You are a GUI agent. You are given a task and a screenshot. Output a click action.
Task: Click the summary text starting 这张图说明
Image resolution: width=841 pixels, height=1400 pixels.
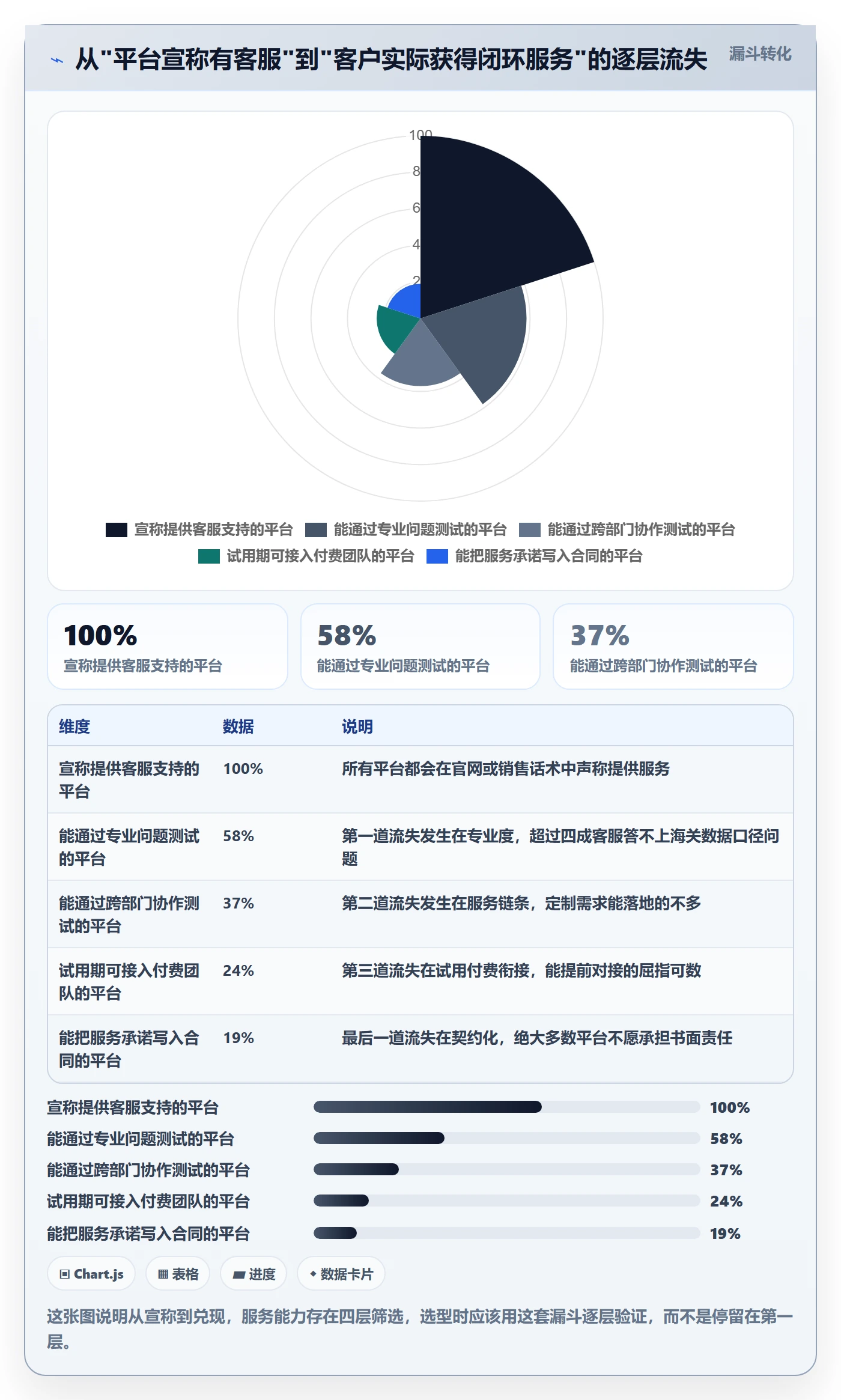click(x=421, y=1329)
